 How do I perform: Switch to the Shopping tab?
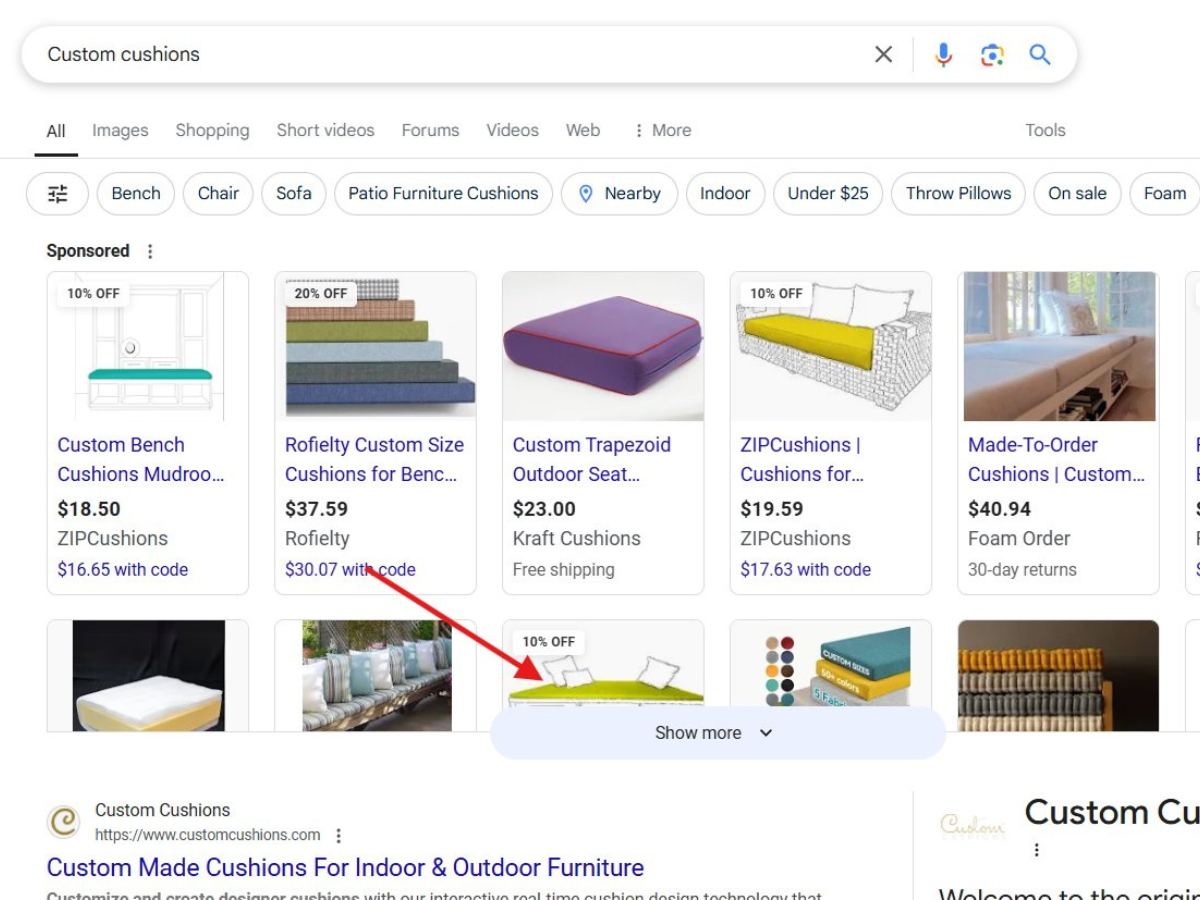(x=212, y=130)
